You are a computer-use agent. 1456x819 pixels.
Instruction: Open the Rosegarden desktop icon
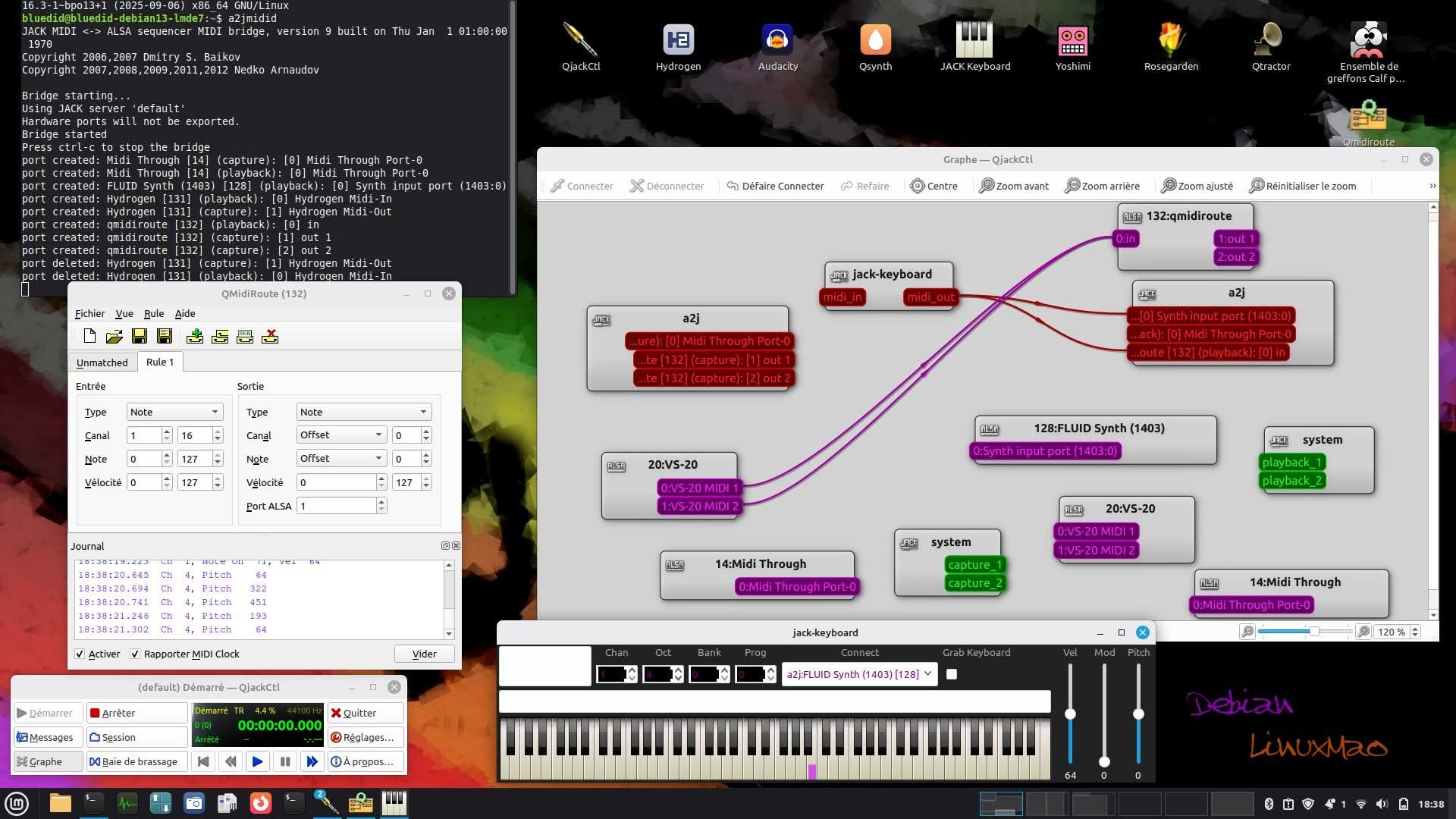click(1172, 46)
